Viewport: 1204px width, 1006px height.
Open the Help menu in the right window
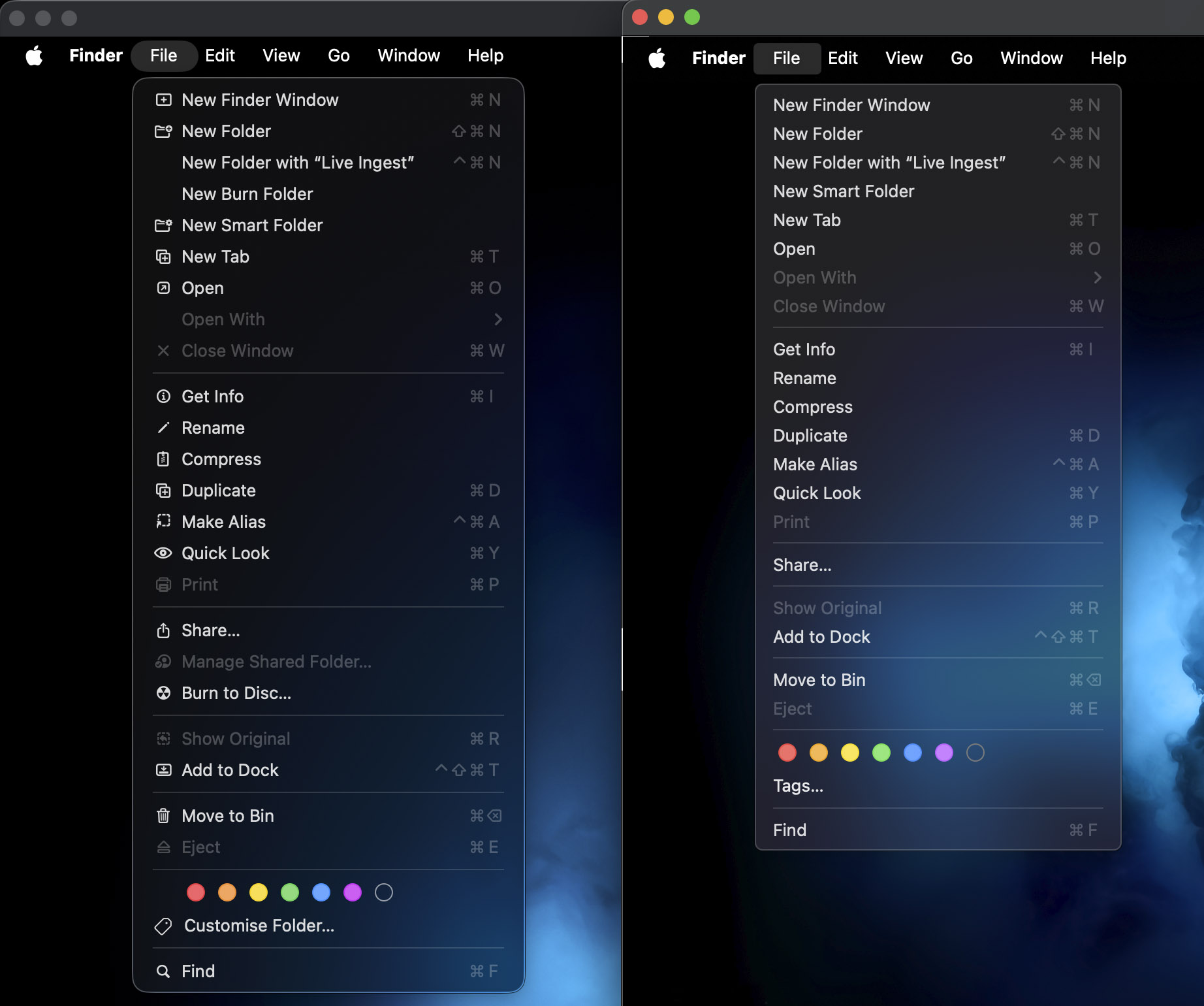point(1108,58)
